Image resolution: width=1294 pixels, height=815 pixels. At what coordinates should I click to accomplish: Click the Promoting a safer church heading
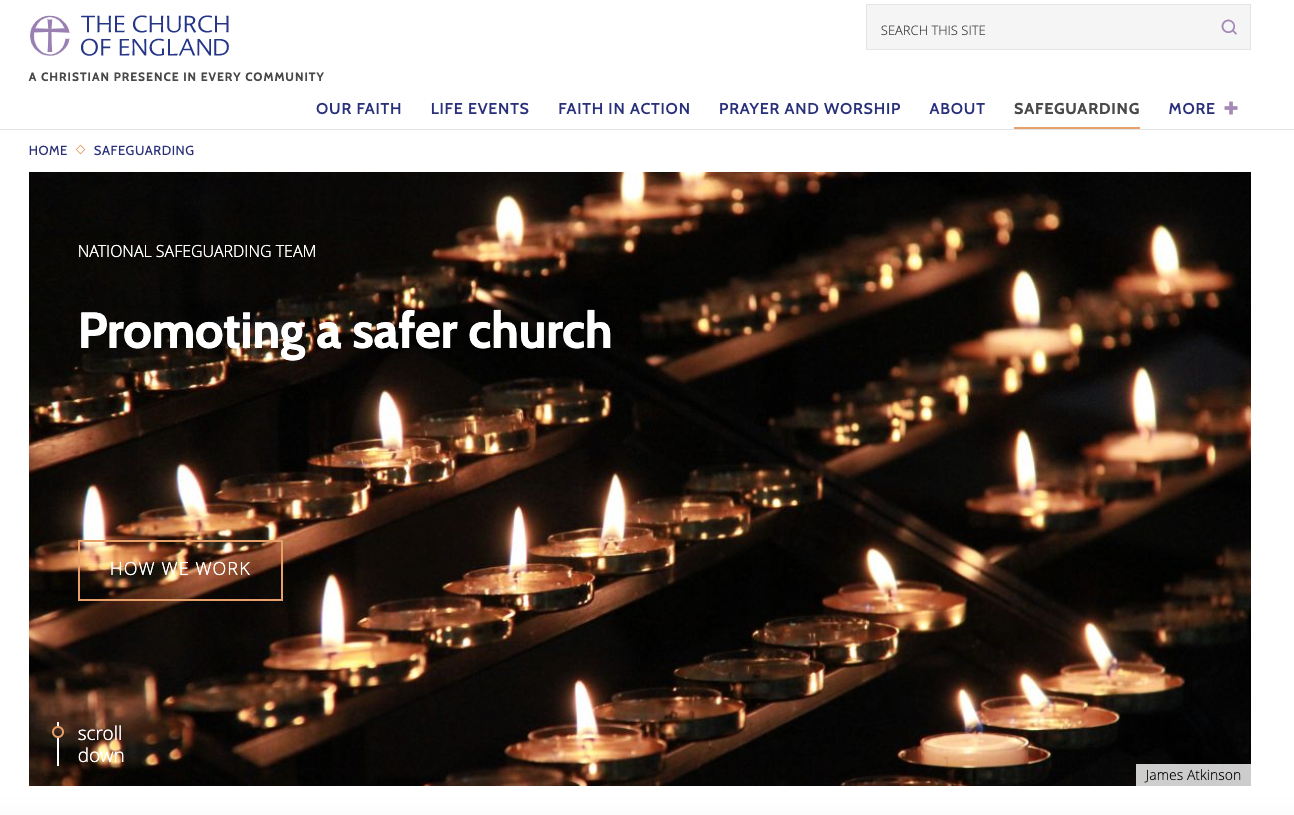pyautogui.click(x=344, y=331)
